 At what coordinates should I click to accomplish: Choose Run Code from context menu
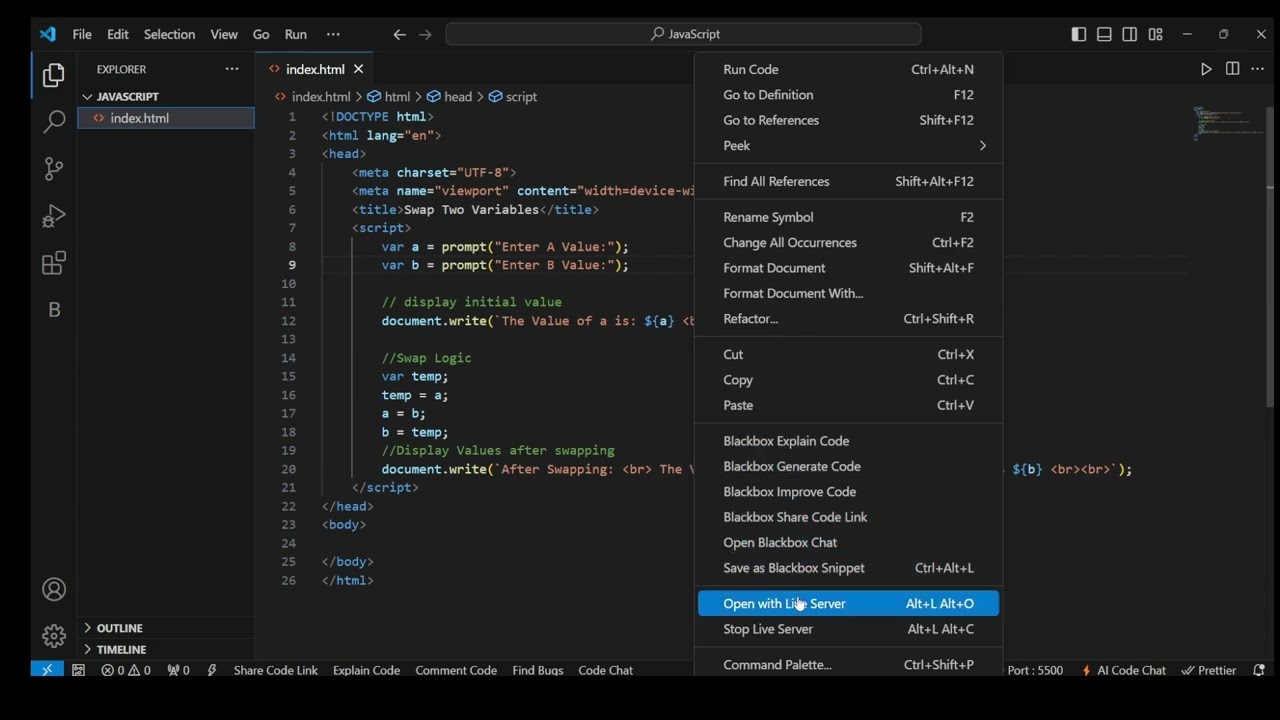pos(848,70)
